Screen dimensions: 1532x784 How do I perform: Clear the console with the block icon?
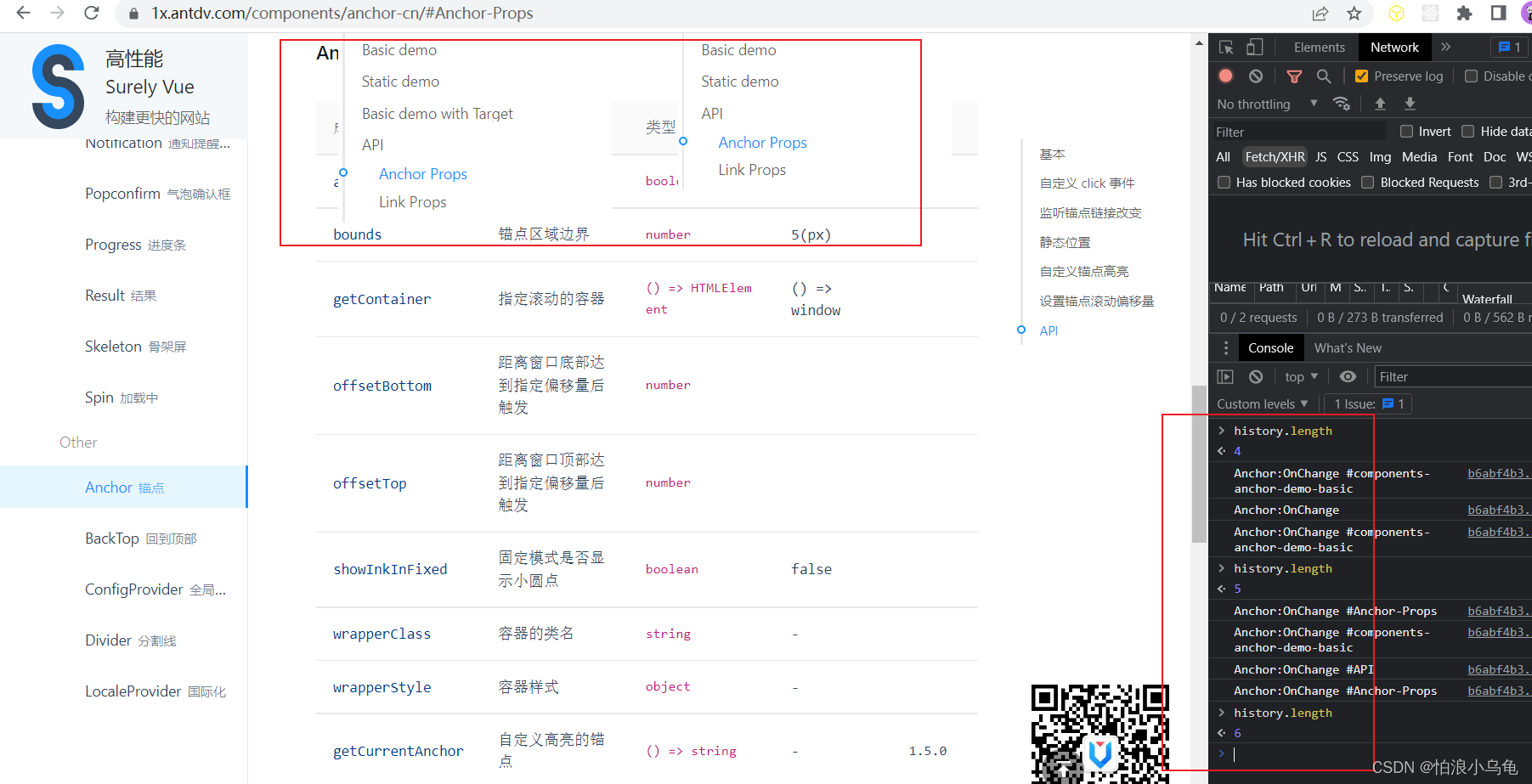[1256, 376]
